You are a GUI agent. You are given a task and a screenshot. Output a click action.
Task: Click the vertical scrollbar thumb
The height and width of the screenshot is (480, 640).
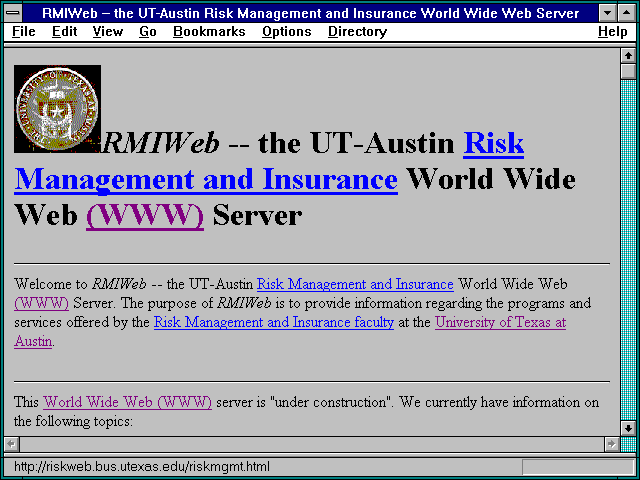coord(628,71)
